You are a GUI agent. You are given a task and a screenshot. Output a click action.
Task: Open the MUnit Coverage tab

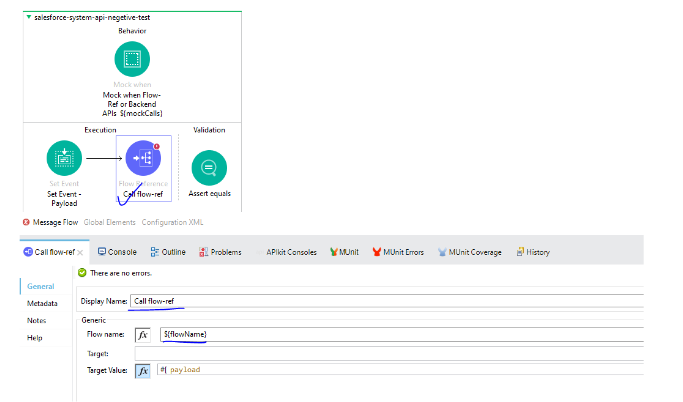pyautogui.click(x=470, y=252)
